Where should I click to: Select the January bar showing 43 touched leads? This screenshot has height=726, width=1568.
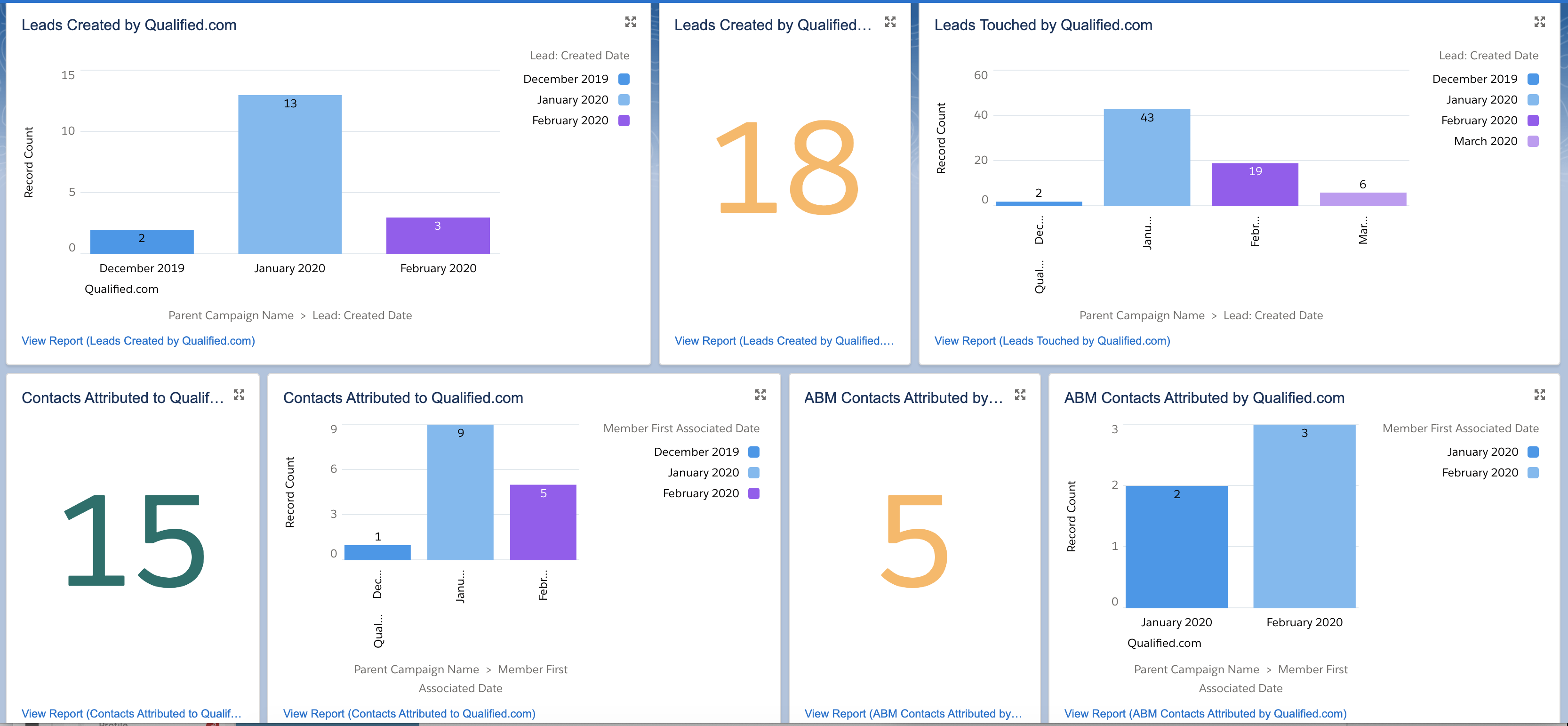coord(1147,157)
